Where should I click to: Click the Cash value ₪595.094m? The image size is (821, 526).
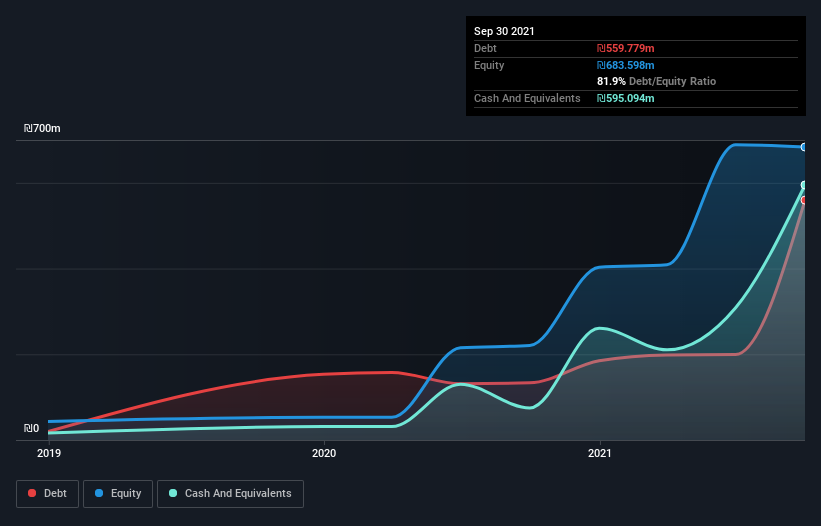coord(626,98)
